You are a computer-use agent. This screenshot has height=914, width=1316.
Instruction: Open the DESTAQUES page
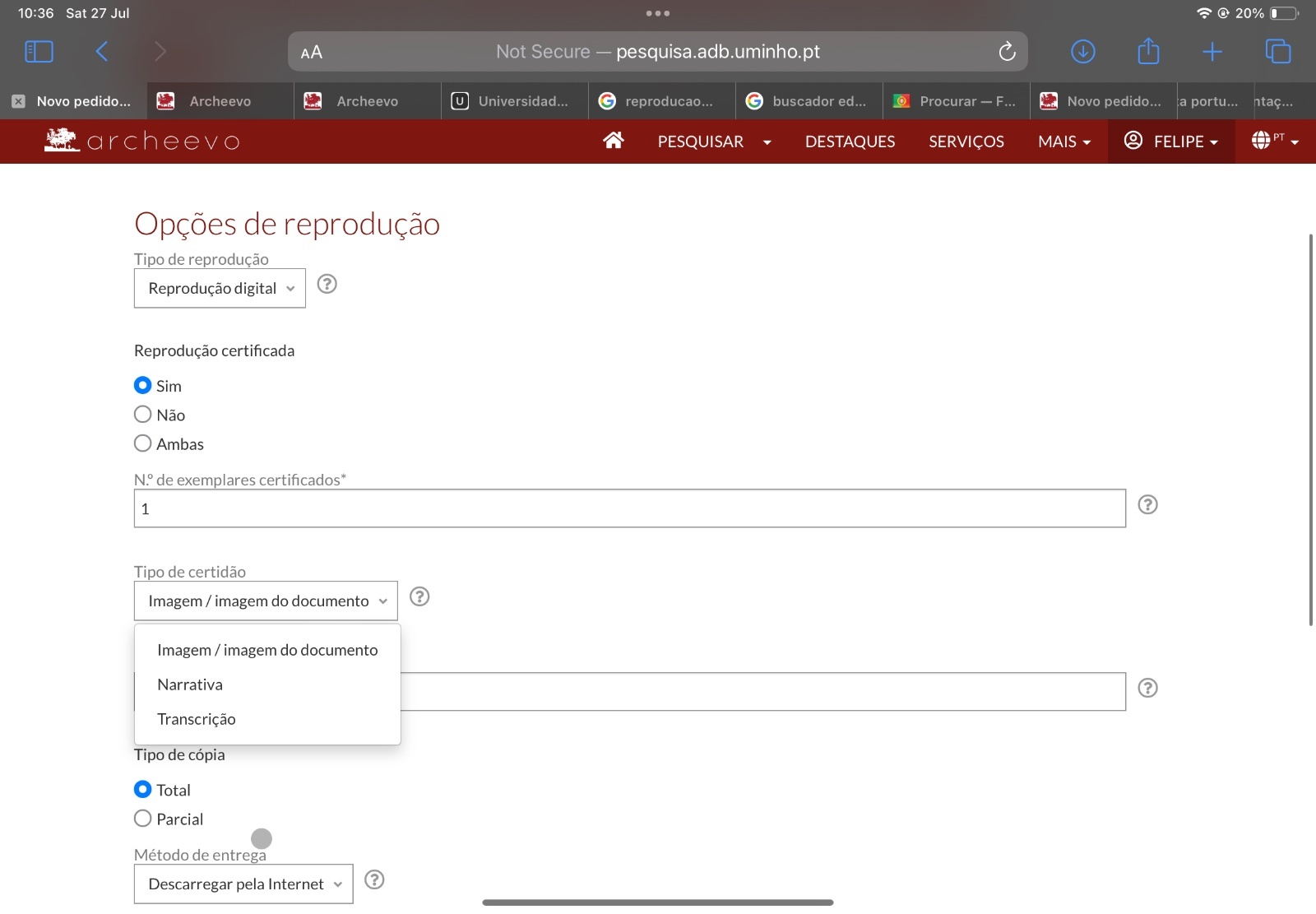click(x=850, y=141)
